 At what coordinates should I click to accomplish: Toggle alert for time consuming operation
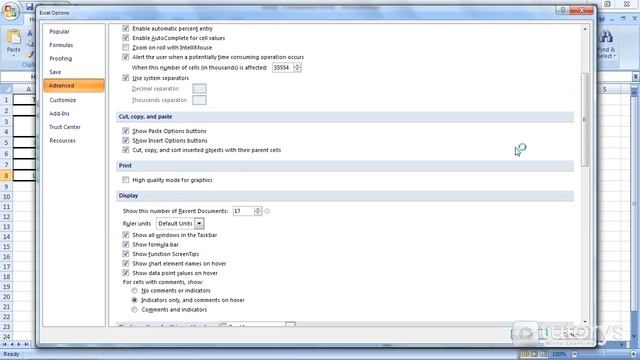click(126, 57)
